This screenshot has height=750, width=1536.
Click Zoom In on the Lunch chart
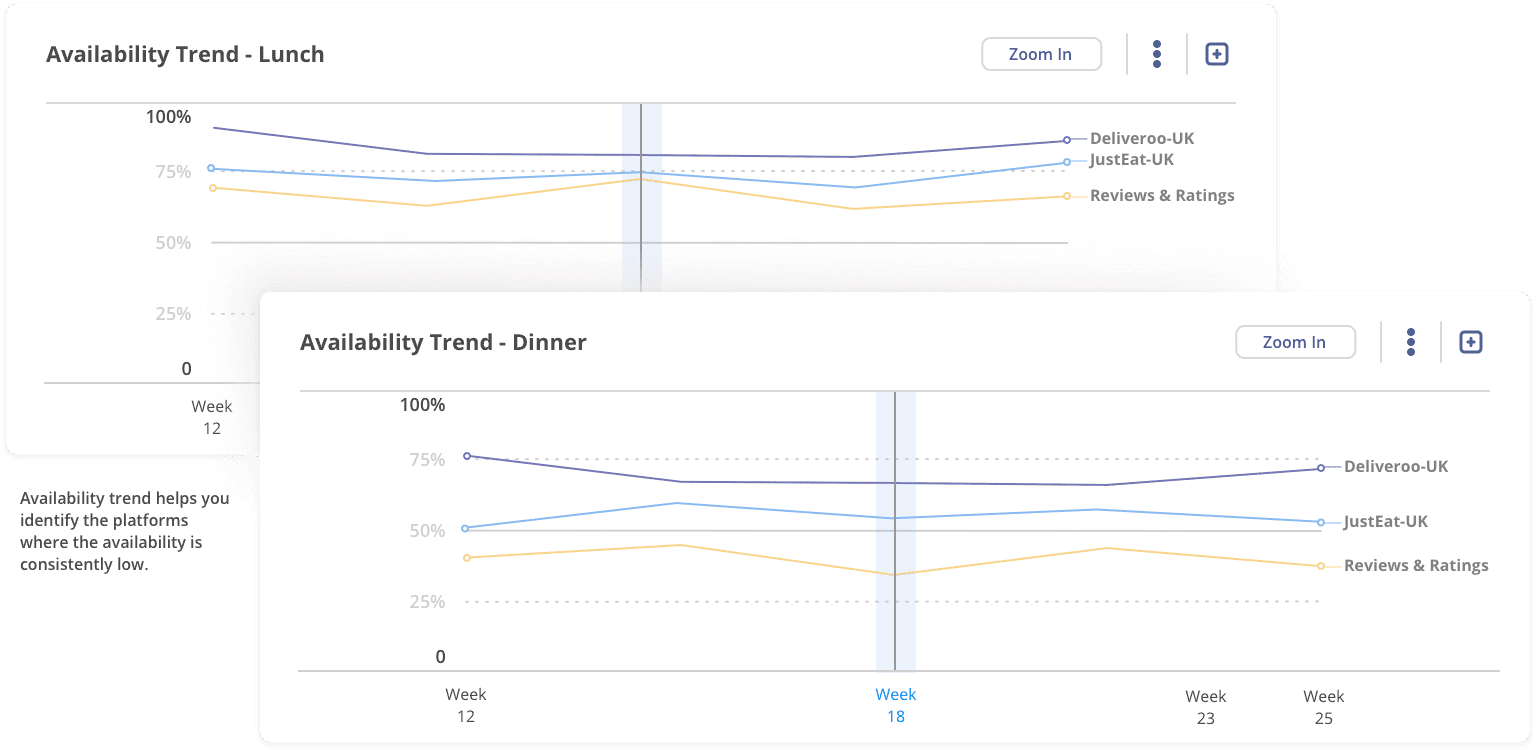[1041, 54]
